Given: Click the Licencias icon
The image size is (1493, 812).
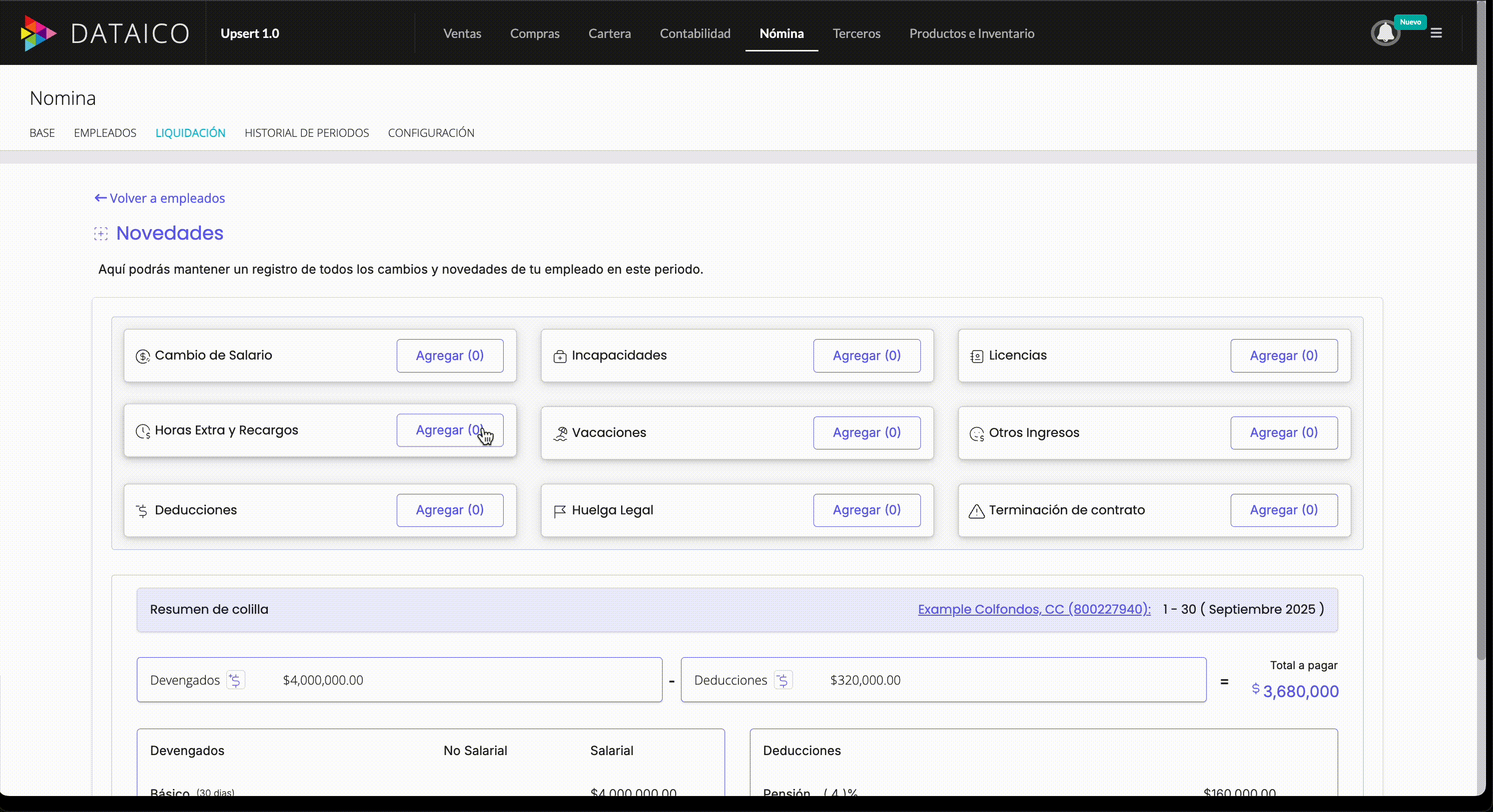Looking at the screenshot, I should pos(976,357).
